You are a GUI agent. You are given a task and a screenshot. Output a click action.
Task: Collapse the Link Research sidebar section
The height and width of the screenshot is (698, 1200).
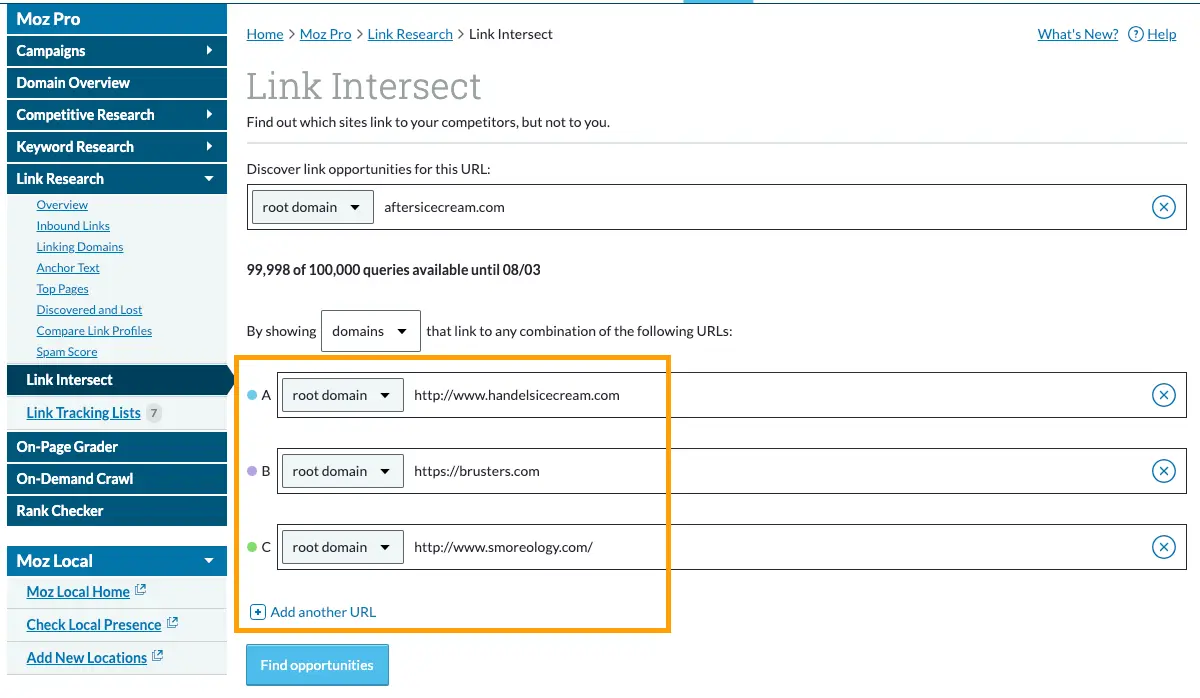click(116, 178)
